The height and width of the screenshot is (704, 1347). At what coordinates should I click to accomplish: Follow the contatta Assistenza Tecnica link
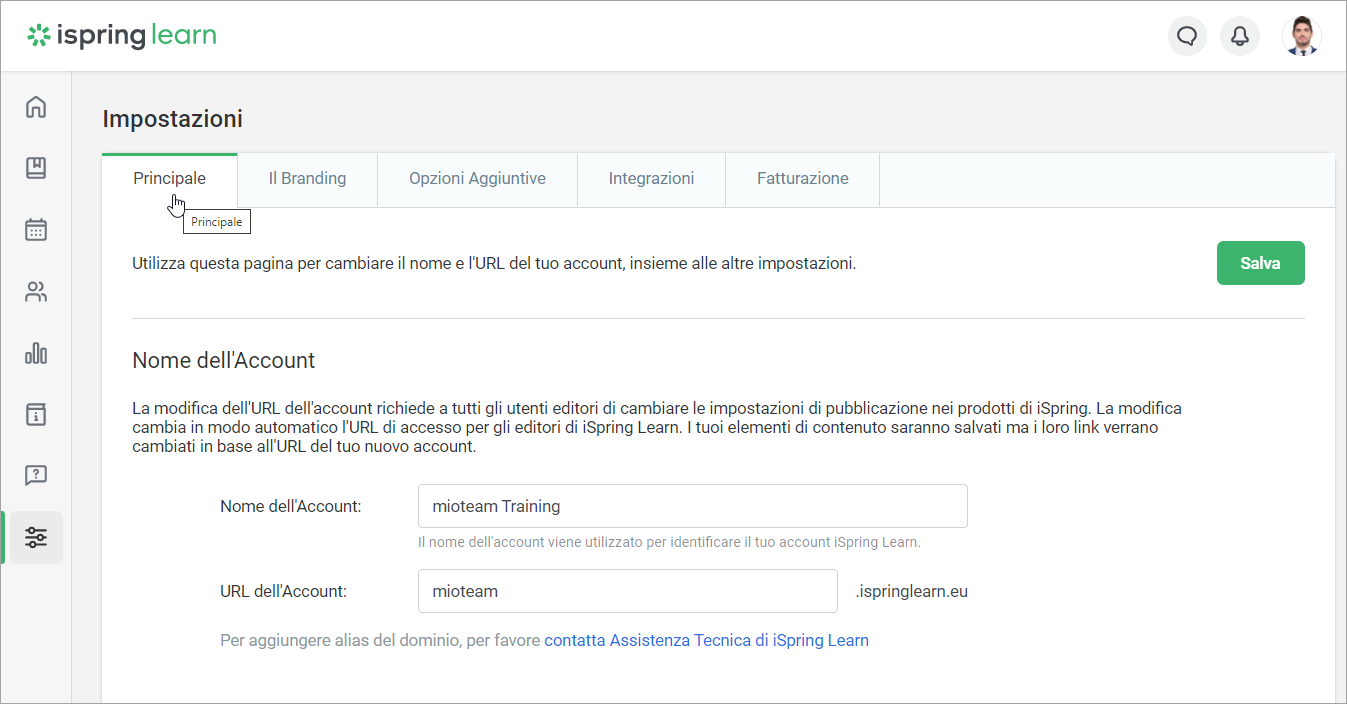(706, 640)
